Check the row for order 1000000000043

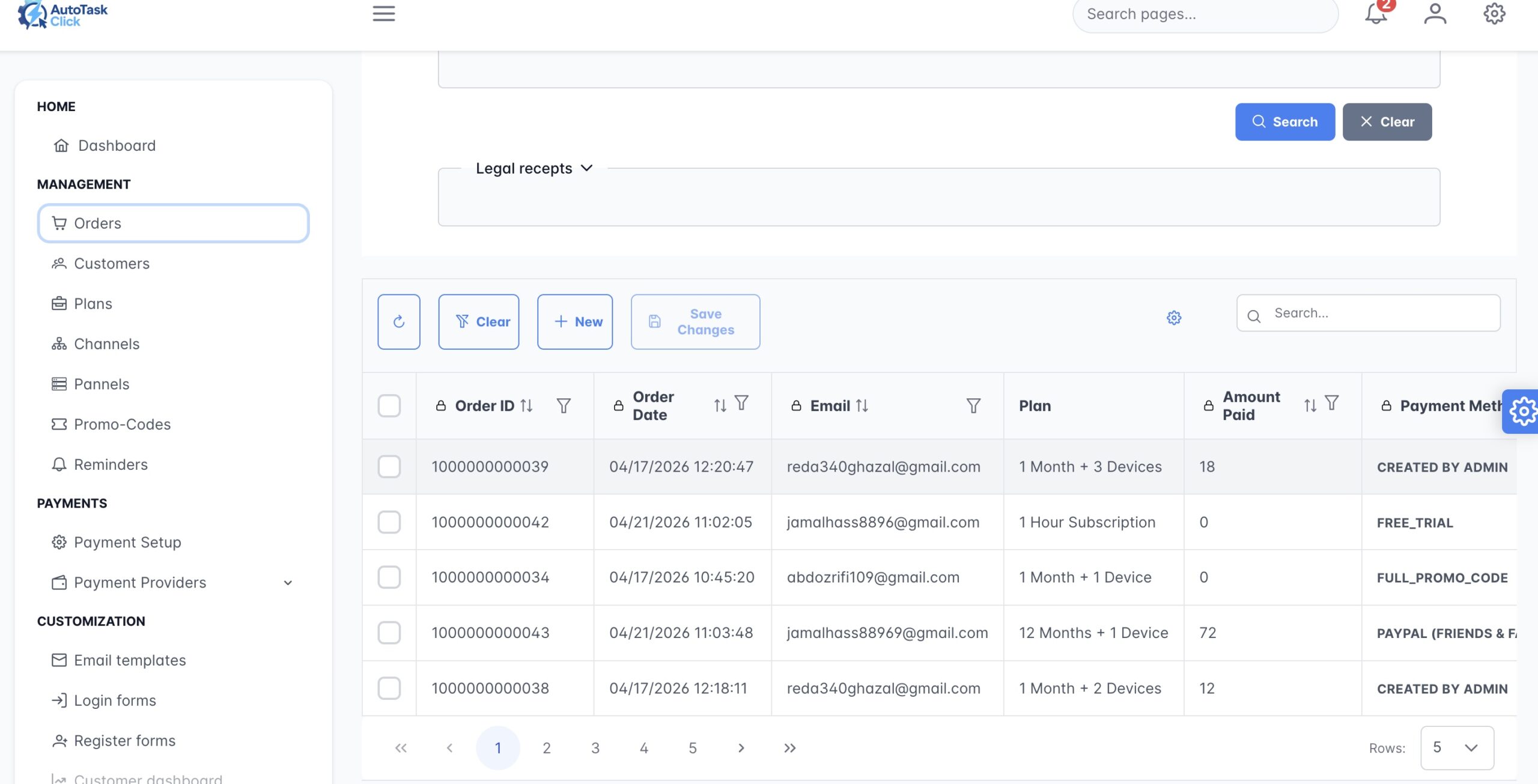(x=389, y=633)
